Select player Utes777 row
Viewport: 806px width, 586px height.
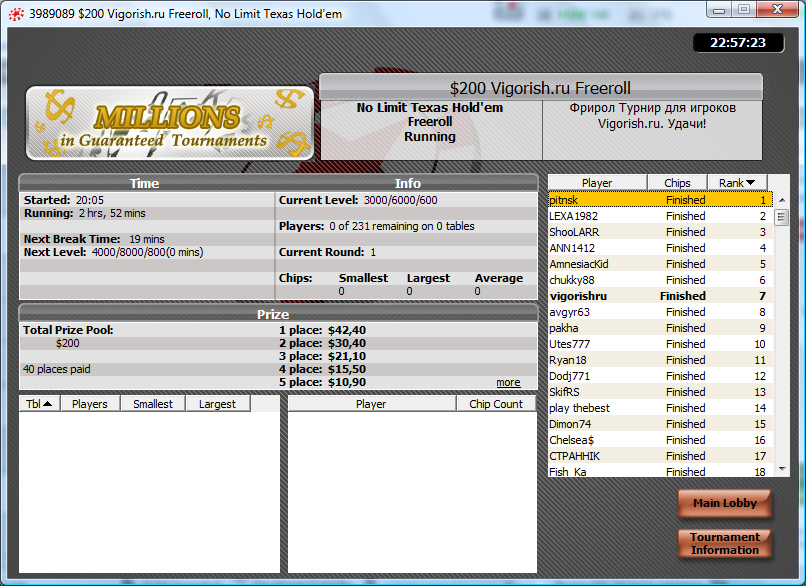[660, 344]
